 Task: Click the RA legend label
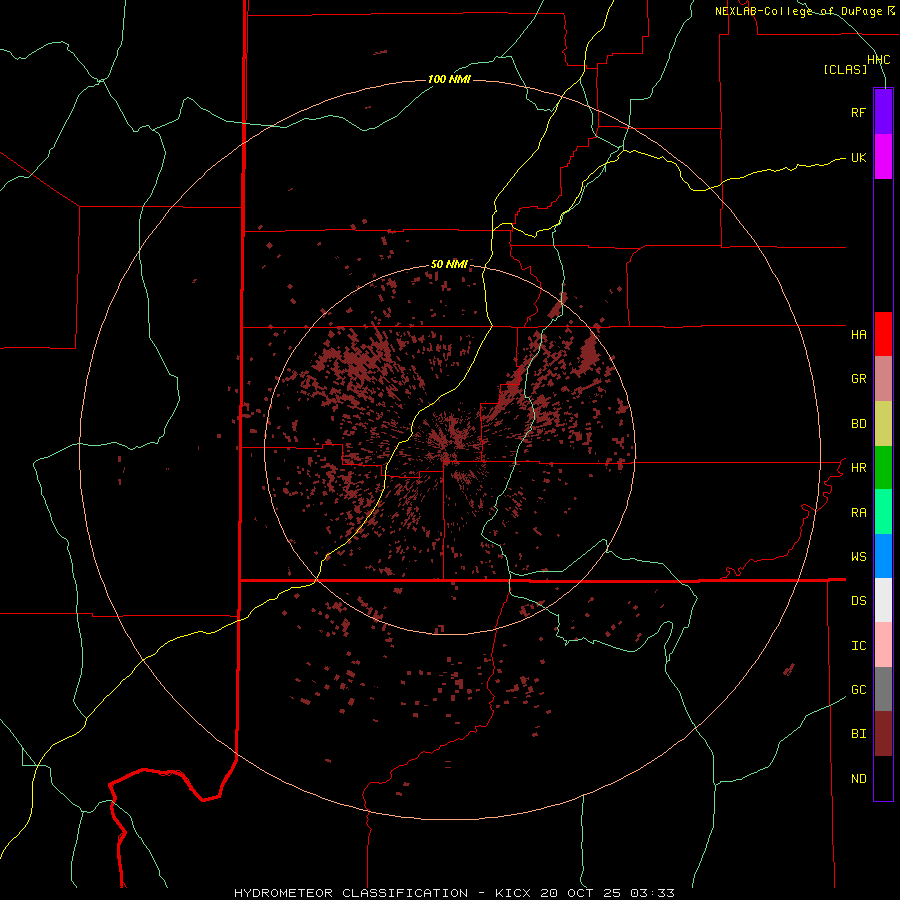click(859, 513)
